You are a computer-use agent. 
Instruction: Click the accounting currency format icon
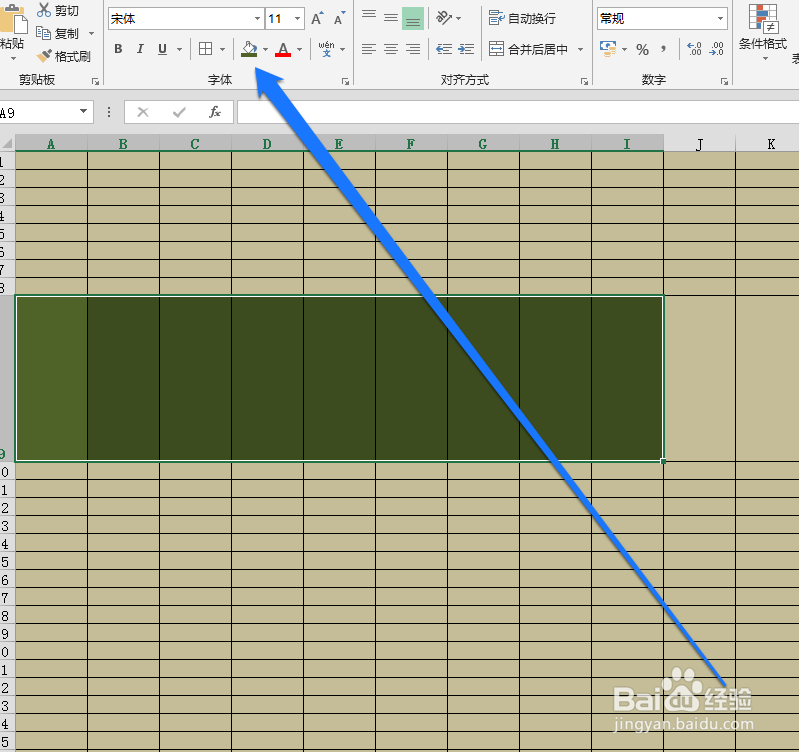tap(608, 49)
